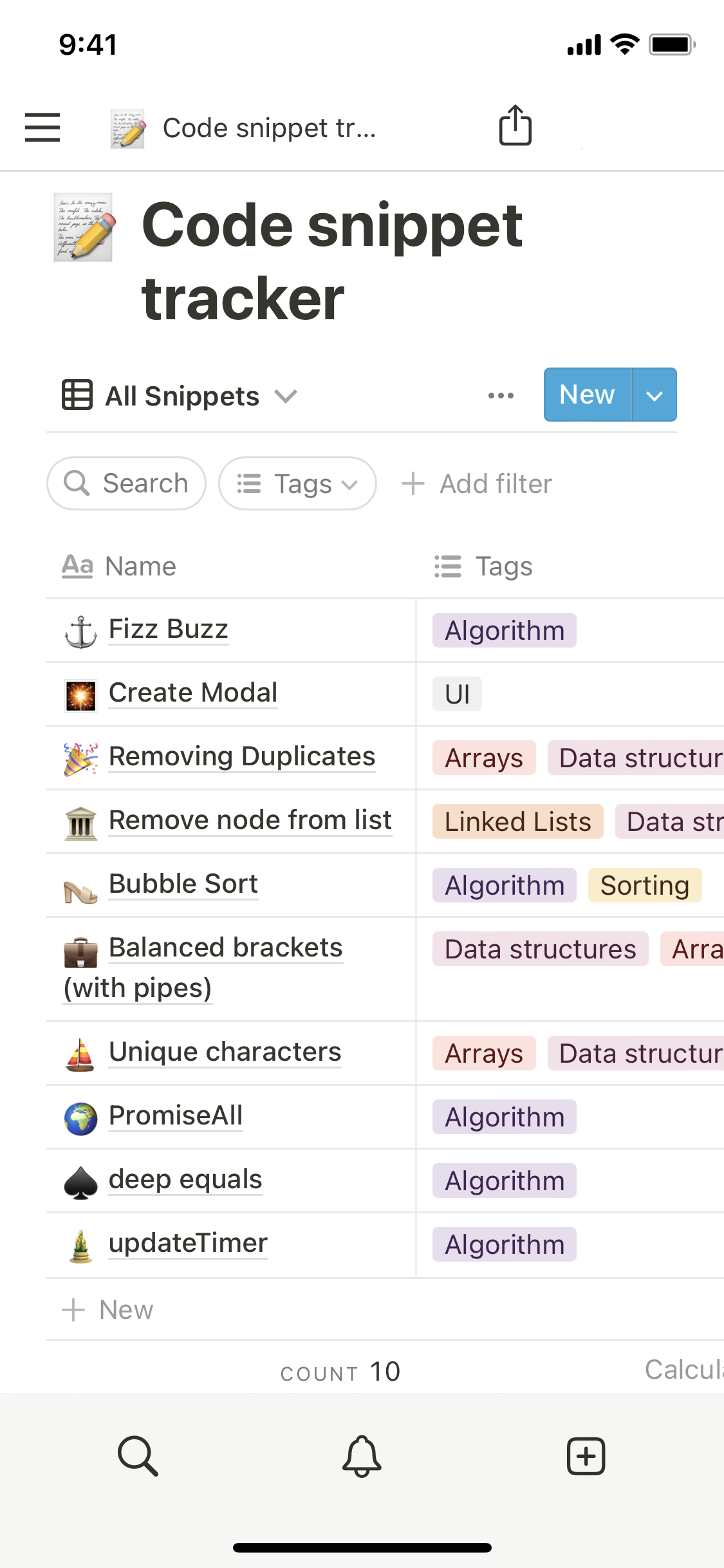Tap the anchor icon beside Fizz Buzz

click(x=80, y=631)
